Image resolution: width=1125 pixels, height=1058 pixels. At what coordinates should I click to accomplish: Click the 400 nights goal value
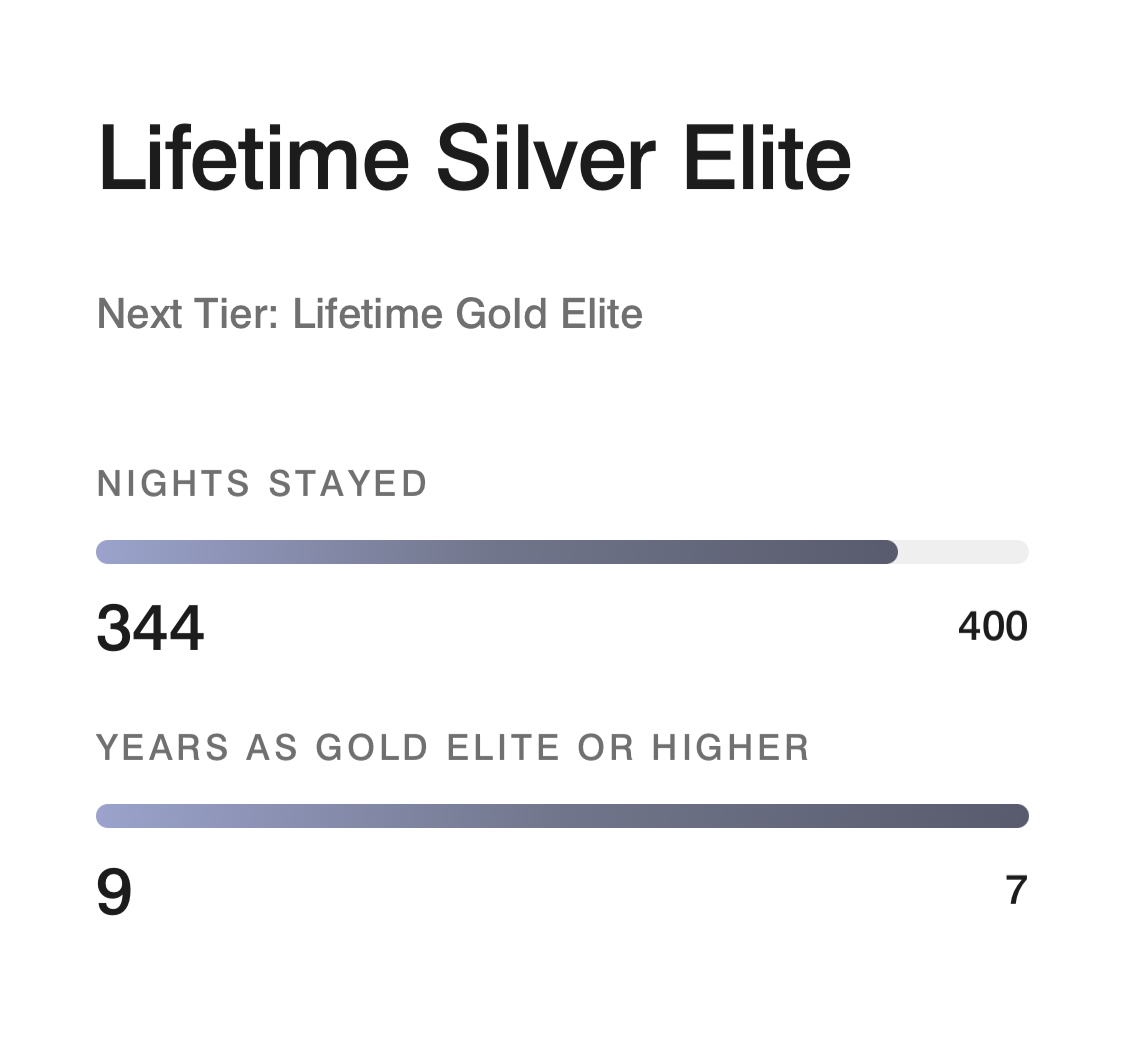[993, 626]
